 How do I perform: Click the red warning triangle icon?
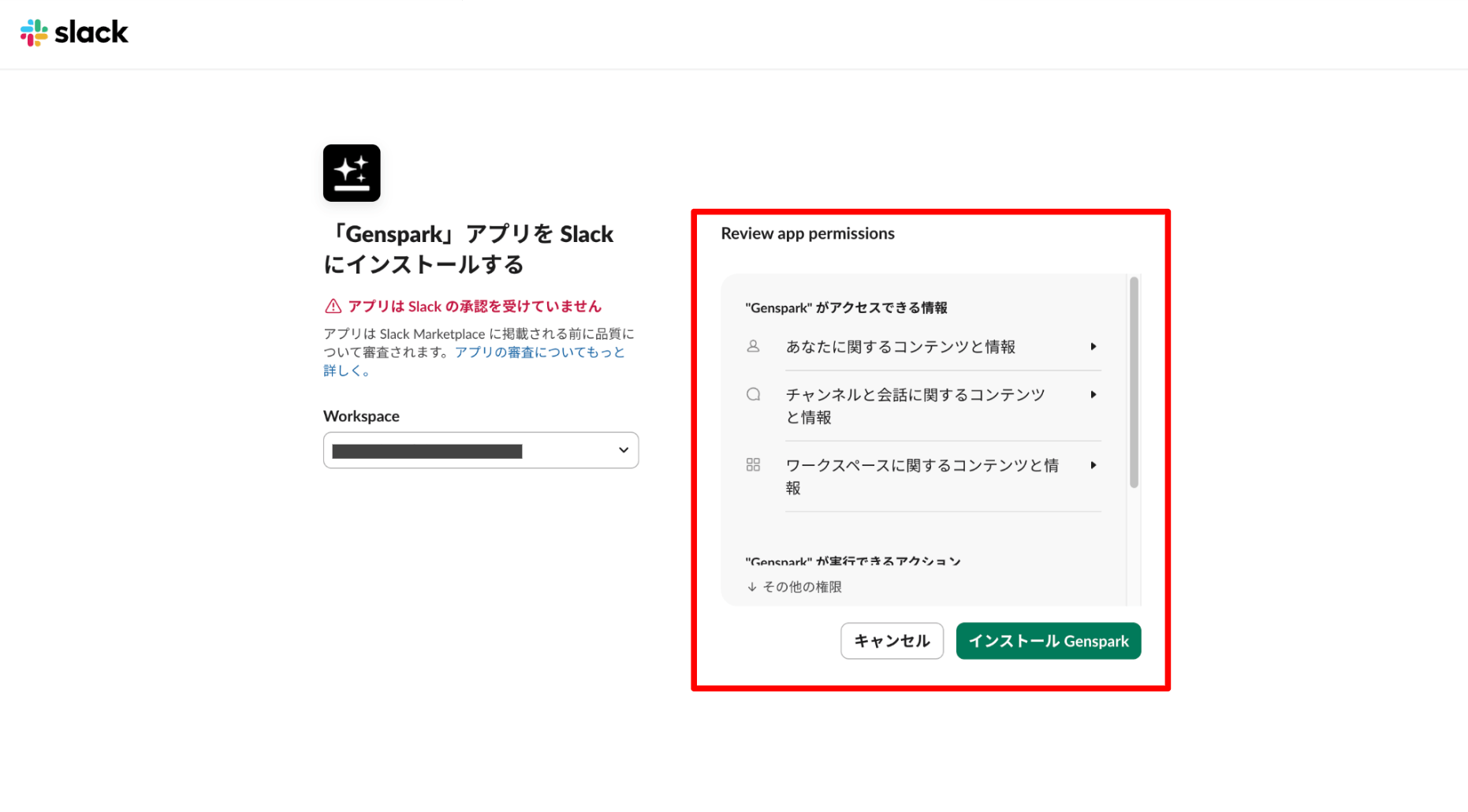tap(333, 307)
